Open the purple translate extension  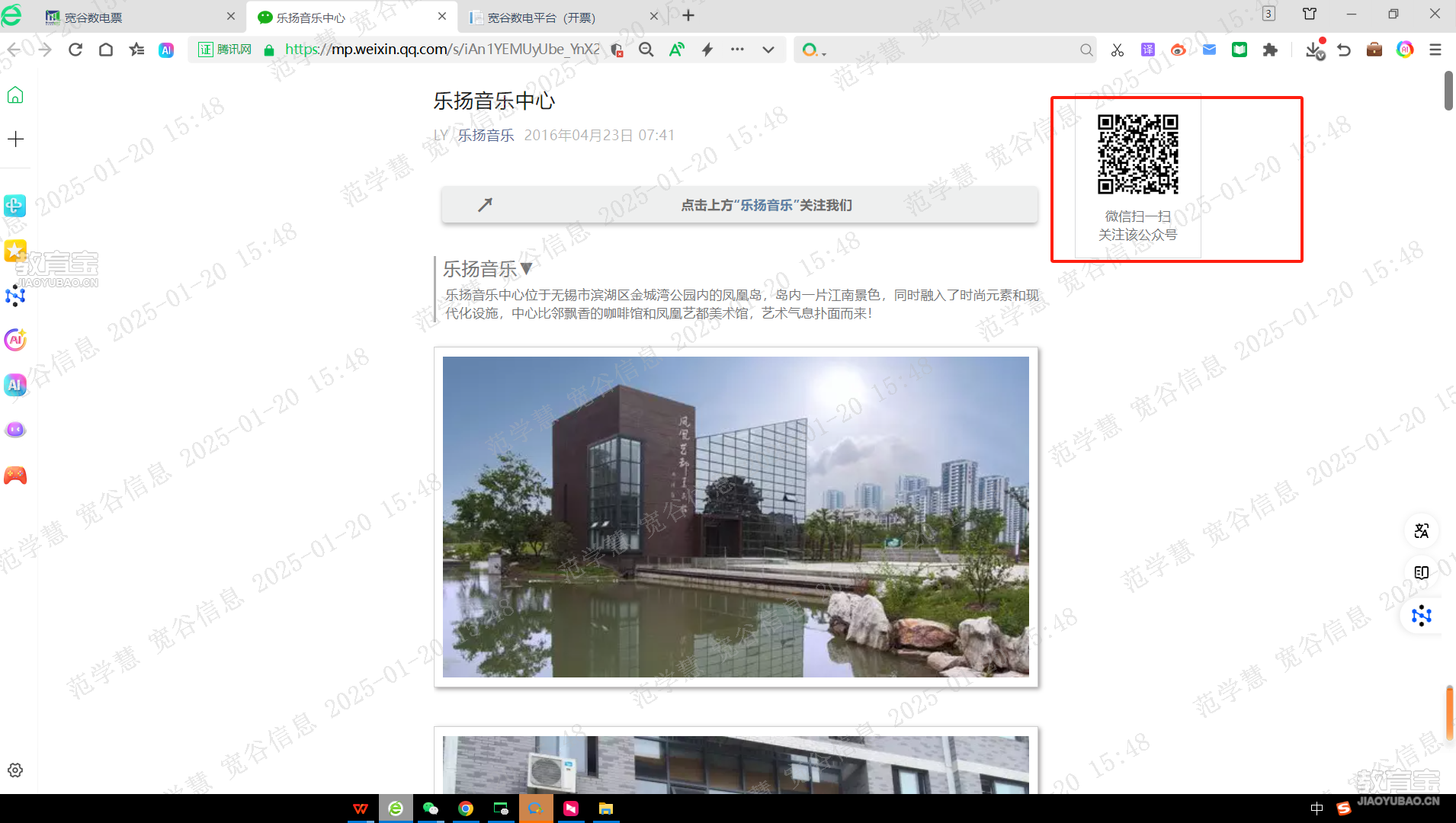[x=1148, y=50]
